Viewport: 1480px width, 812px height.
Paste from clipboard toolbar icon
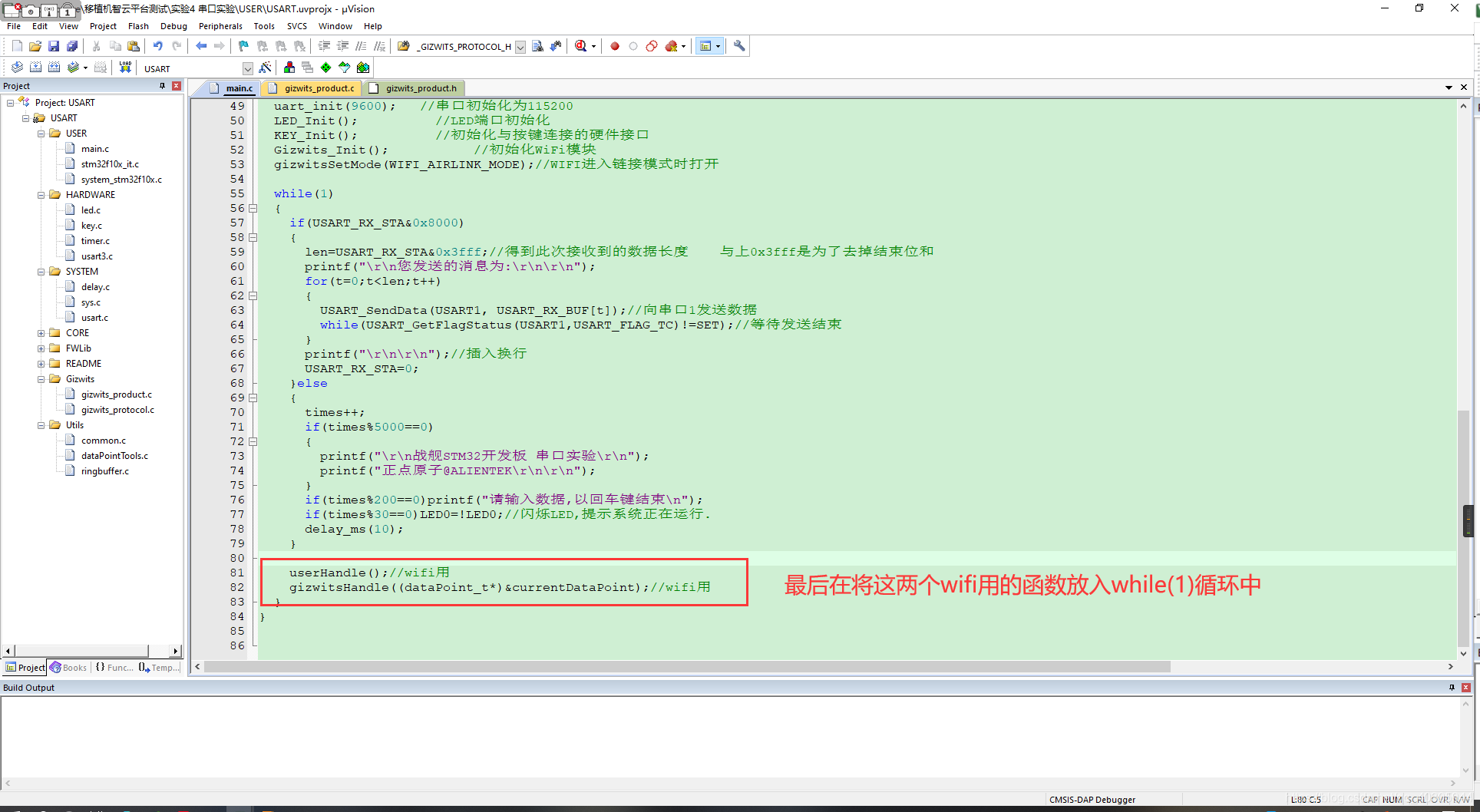point(134,46)
